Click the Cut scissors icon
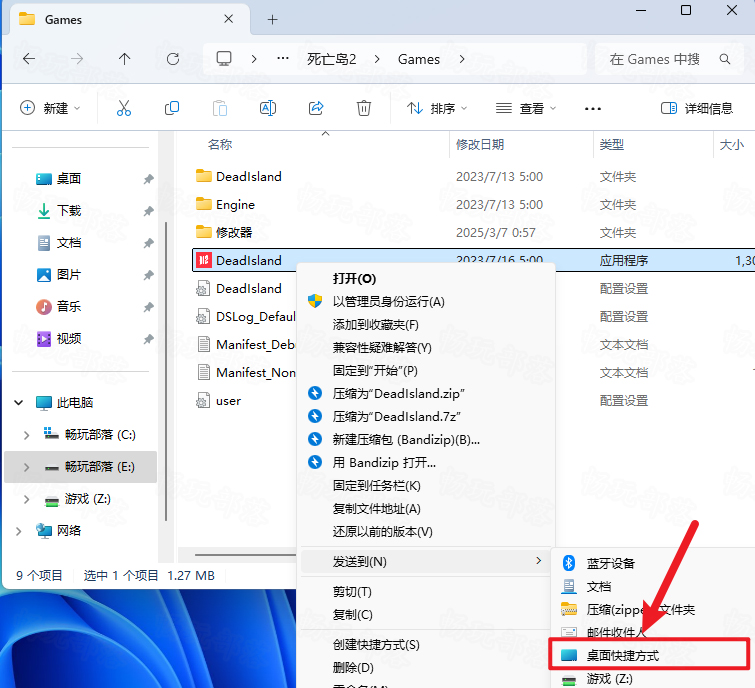This screenshot has height=688, width=755. pyautogui.click(x=124, y=108)
